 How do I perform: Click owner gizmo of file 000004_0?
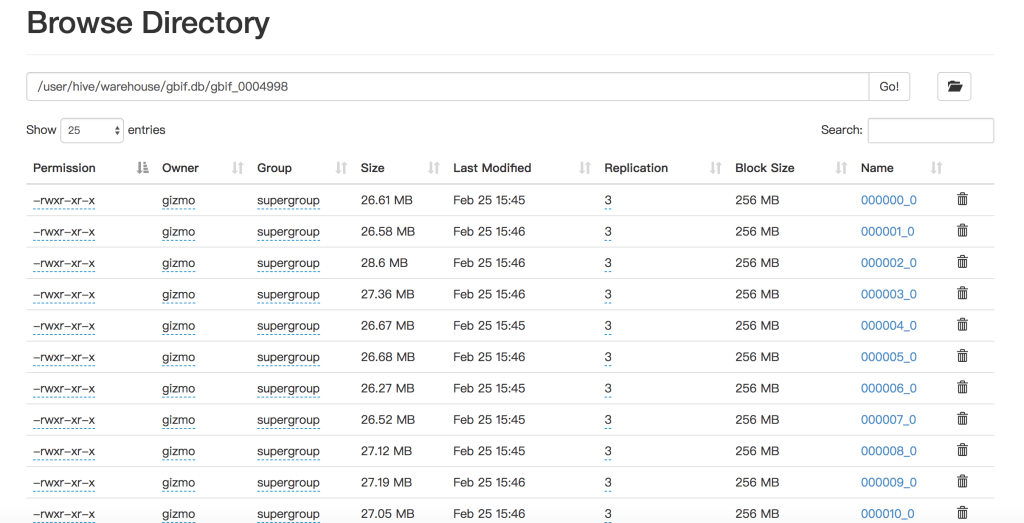(x=178, y=326)
